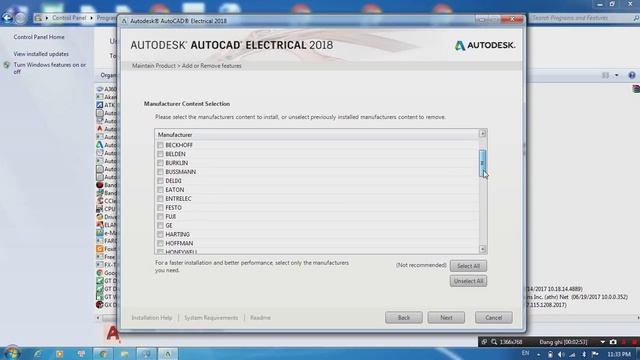Click the Bluetooth tray icon
The image size is (640, 360).
pos(584,354)
